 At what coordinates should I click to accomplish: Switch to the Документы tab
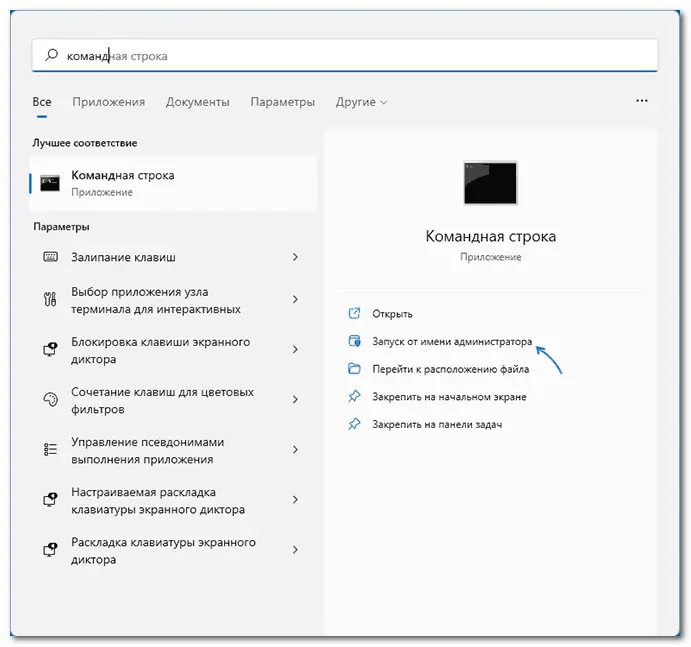[x=197, y=102]
